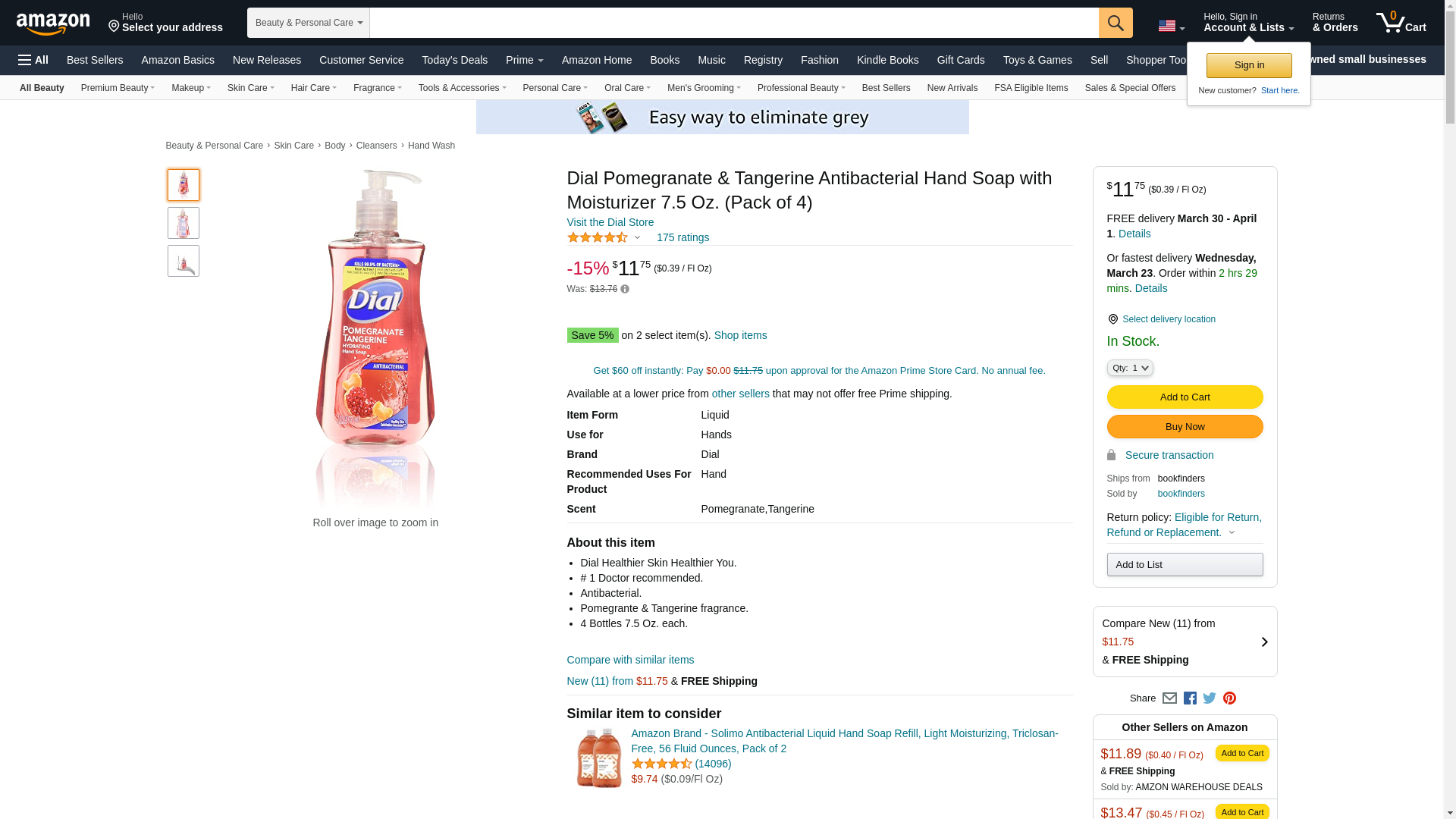Viewport: 1456px width, 819px height.
Task: Click the price info icon beside Was price
Action: pyautogui.click(x=625, y=289)
